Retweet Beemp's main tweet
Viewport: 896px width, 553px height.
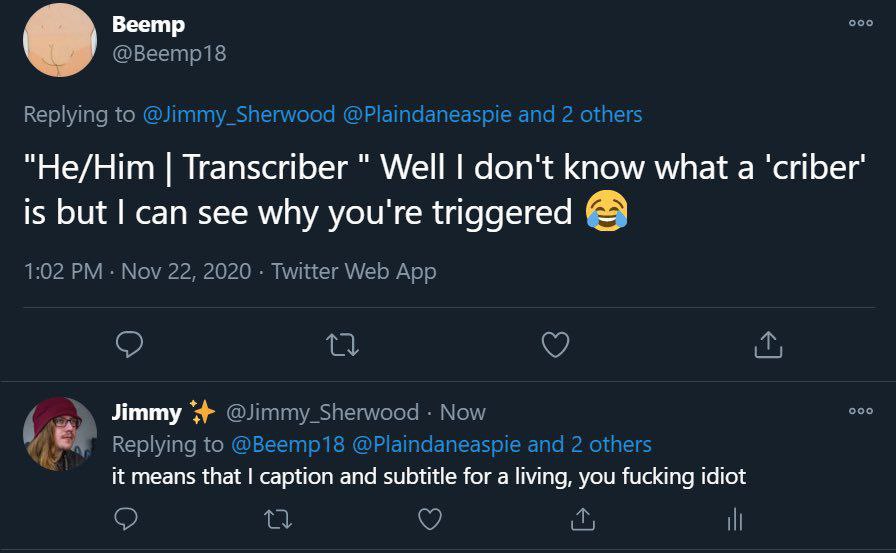tap(343, 345)
